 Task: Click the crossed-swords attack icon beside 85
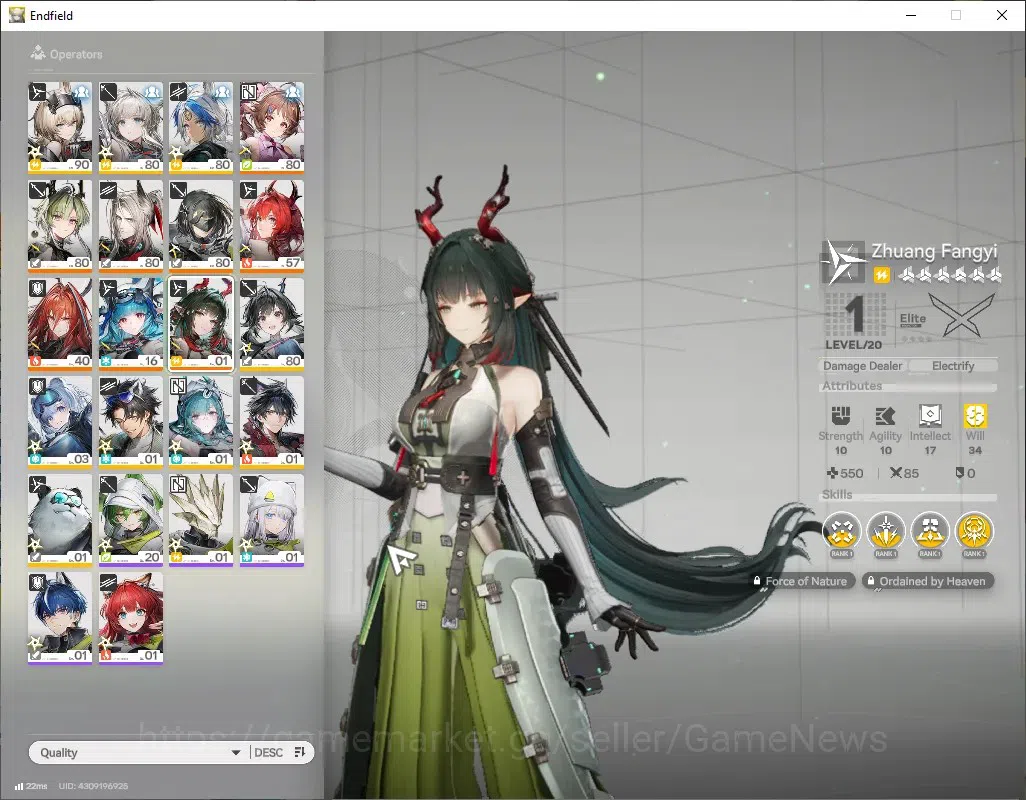tap(896, 473)
